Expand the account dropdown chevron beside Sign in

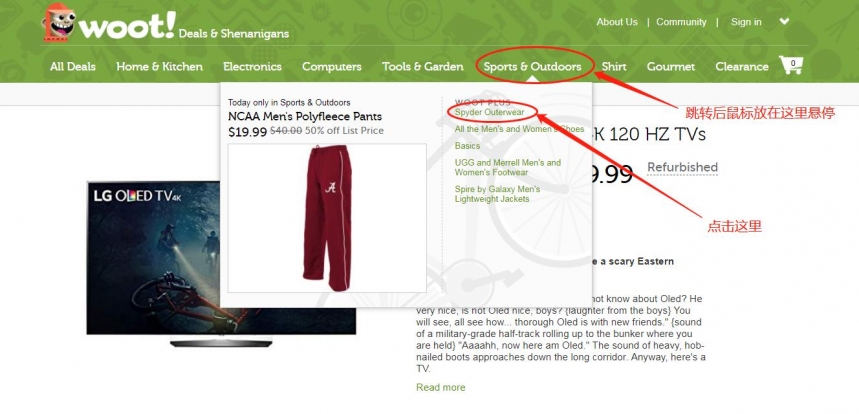pyautogui.click(x=784, y=22)
